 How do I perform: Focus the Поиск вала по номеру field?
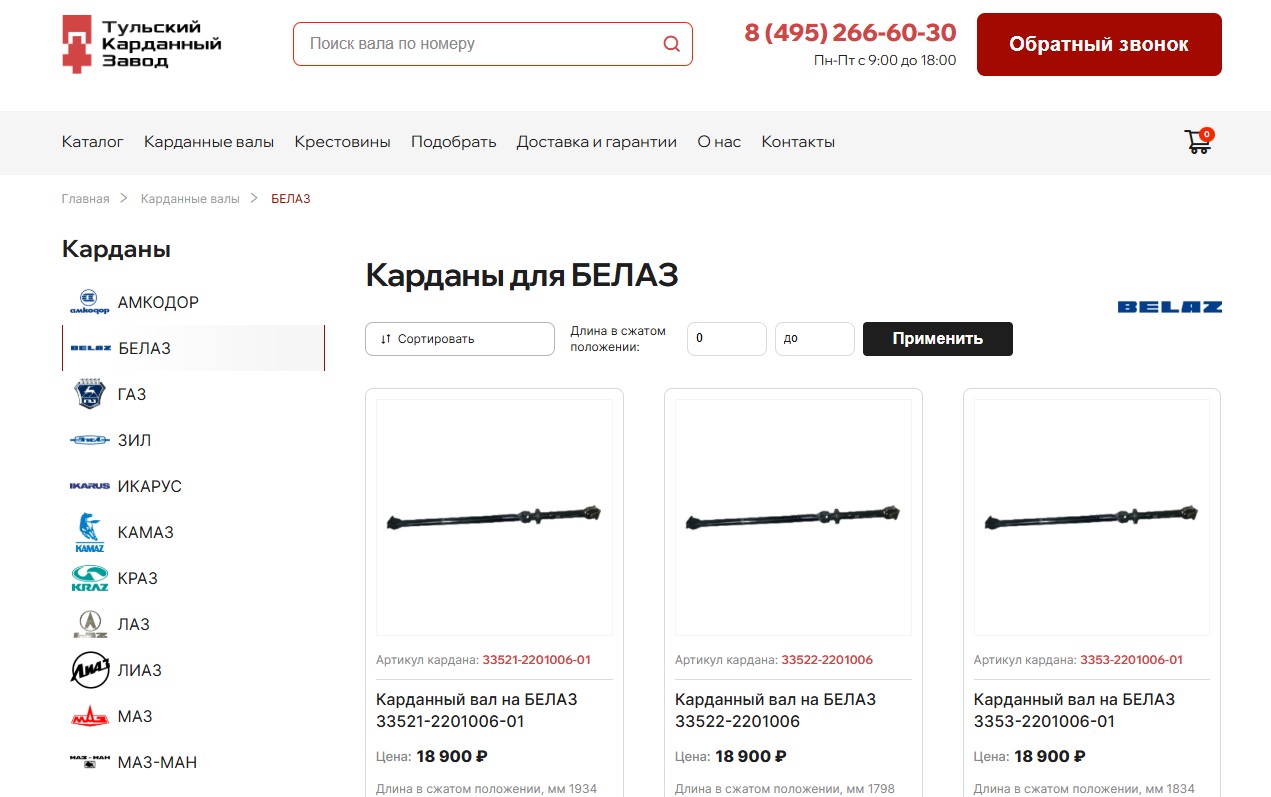[x=493, y=44]
